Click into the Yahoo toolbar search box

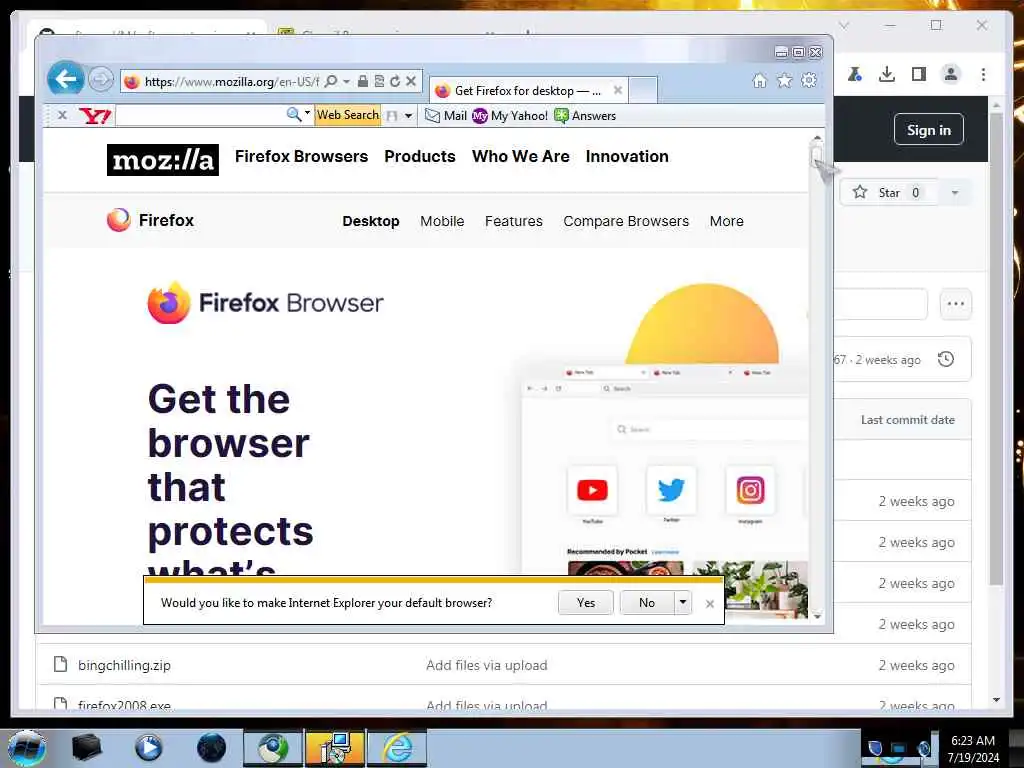pyautogui.click(x=199, y=116)
